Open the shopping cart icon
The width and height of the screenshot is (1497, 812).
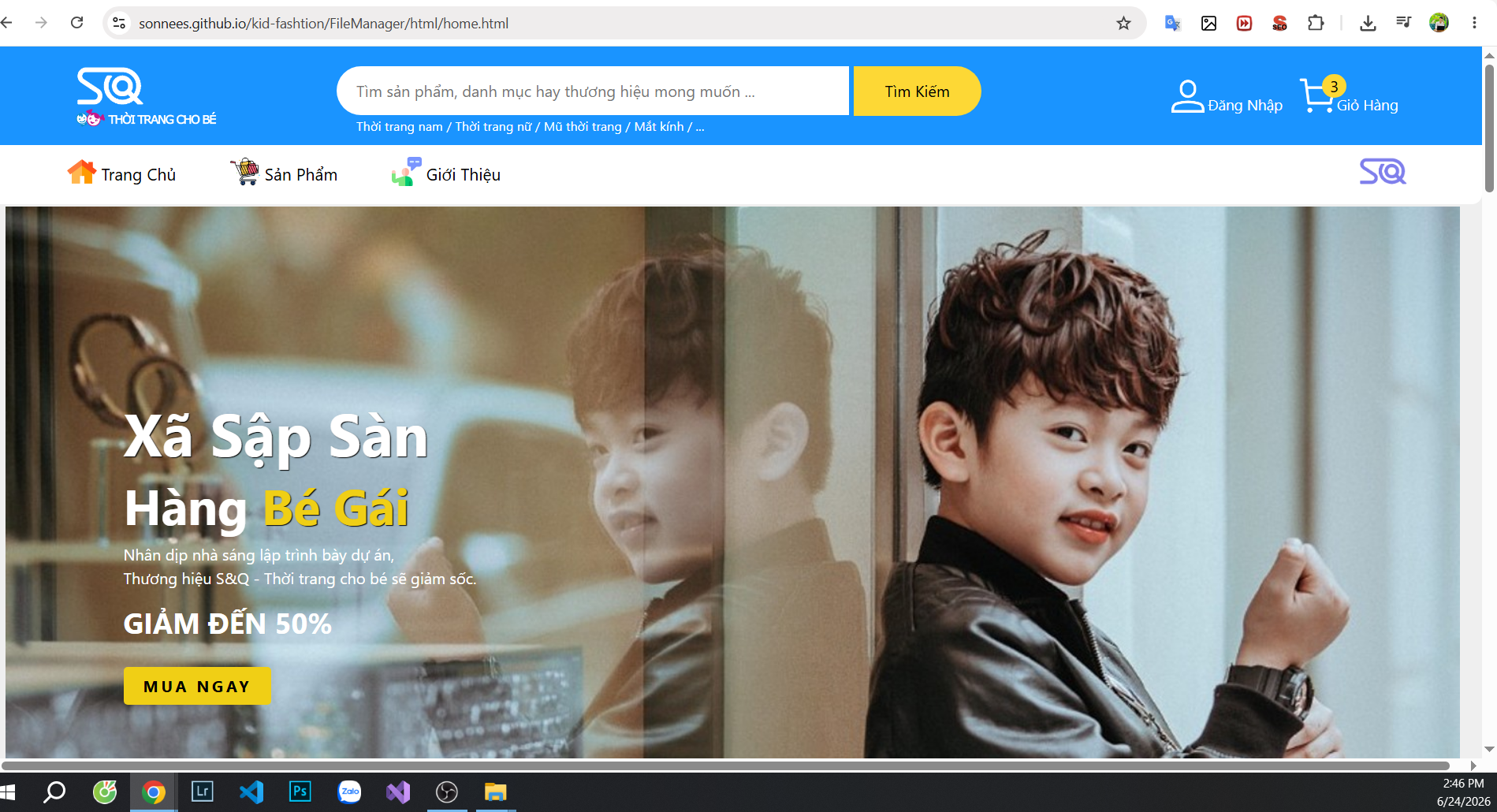pyautogui.click(x=1316, y=95)
